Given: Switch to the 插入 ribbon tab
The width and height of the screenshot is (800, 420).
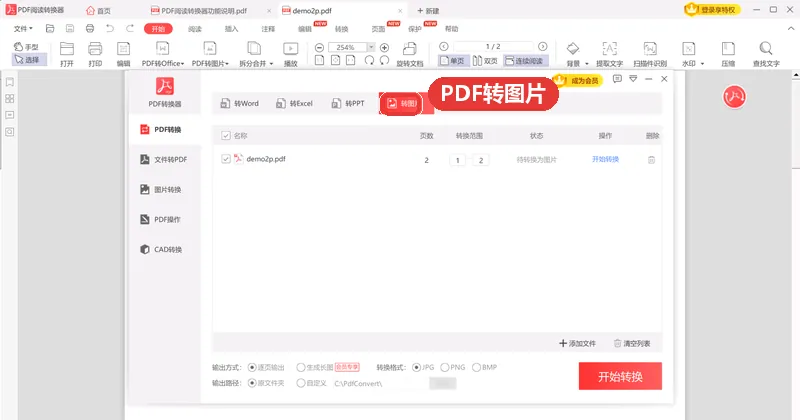Looking at the screenshot, I should tap(232, 29).
